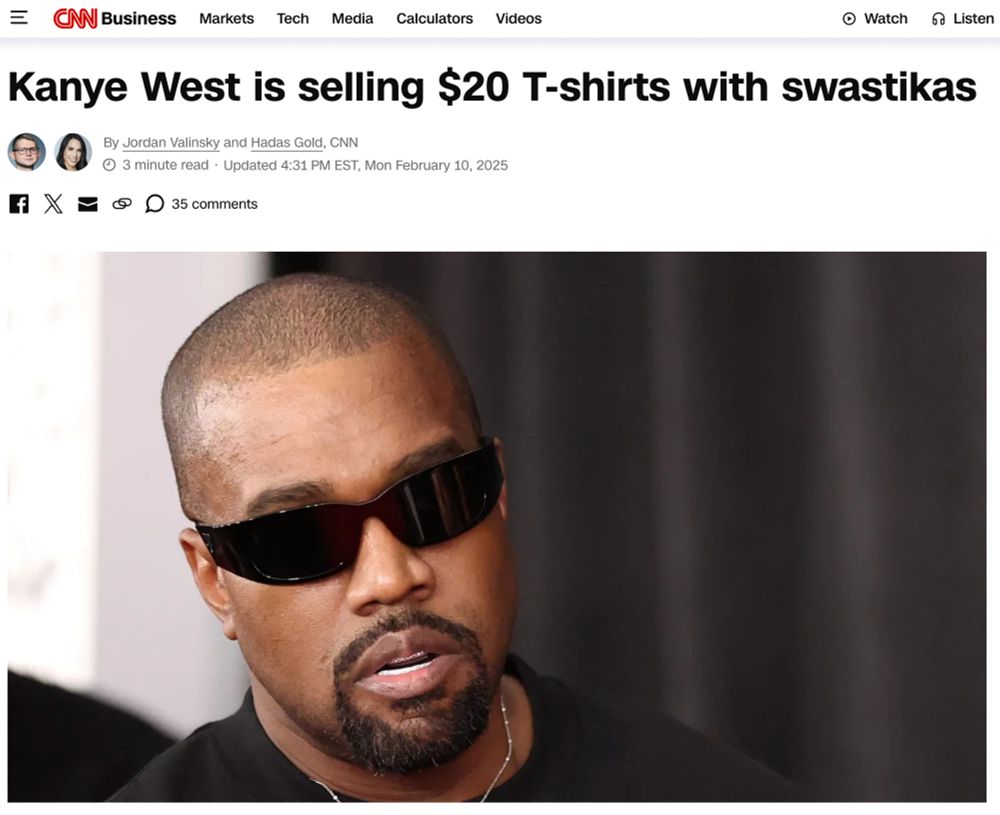Share article via email envelope icon
Screen dimensions: 1000x815
pos(87,204)
